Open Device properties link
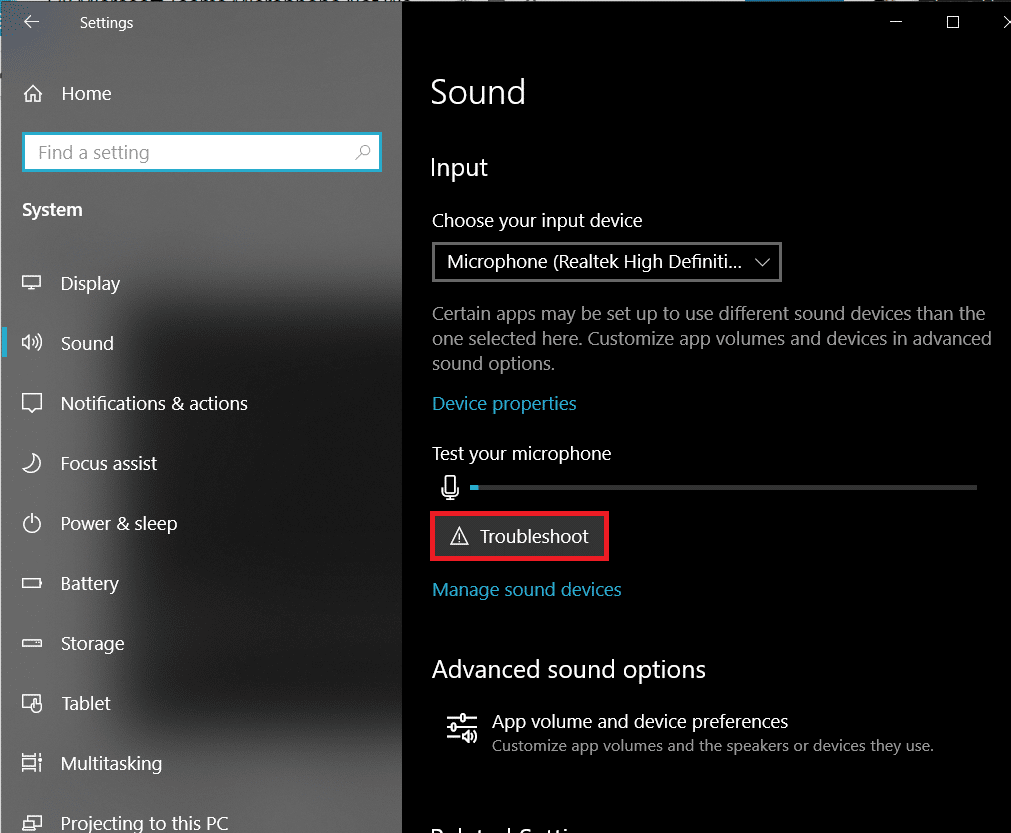 point(504,404)
